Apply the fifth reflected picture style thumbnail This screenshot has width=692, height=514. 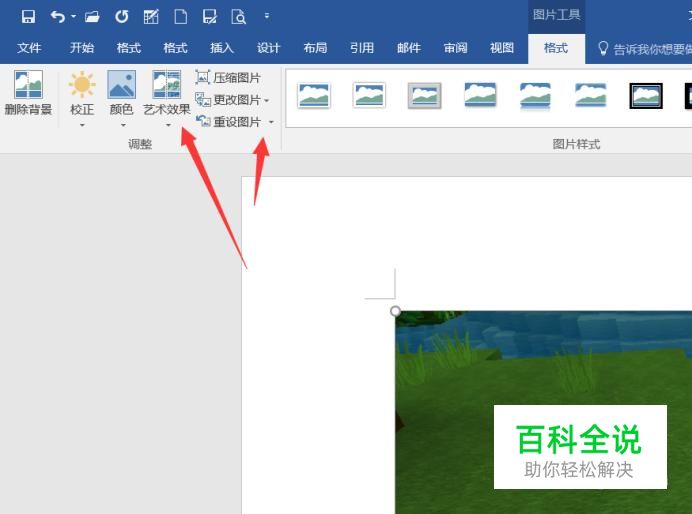(x=535, y=95)
